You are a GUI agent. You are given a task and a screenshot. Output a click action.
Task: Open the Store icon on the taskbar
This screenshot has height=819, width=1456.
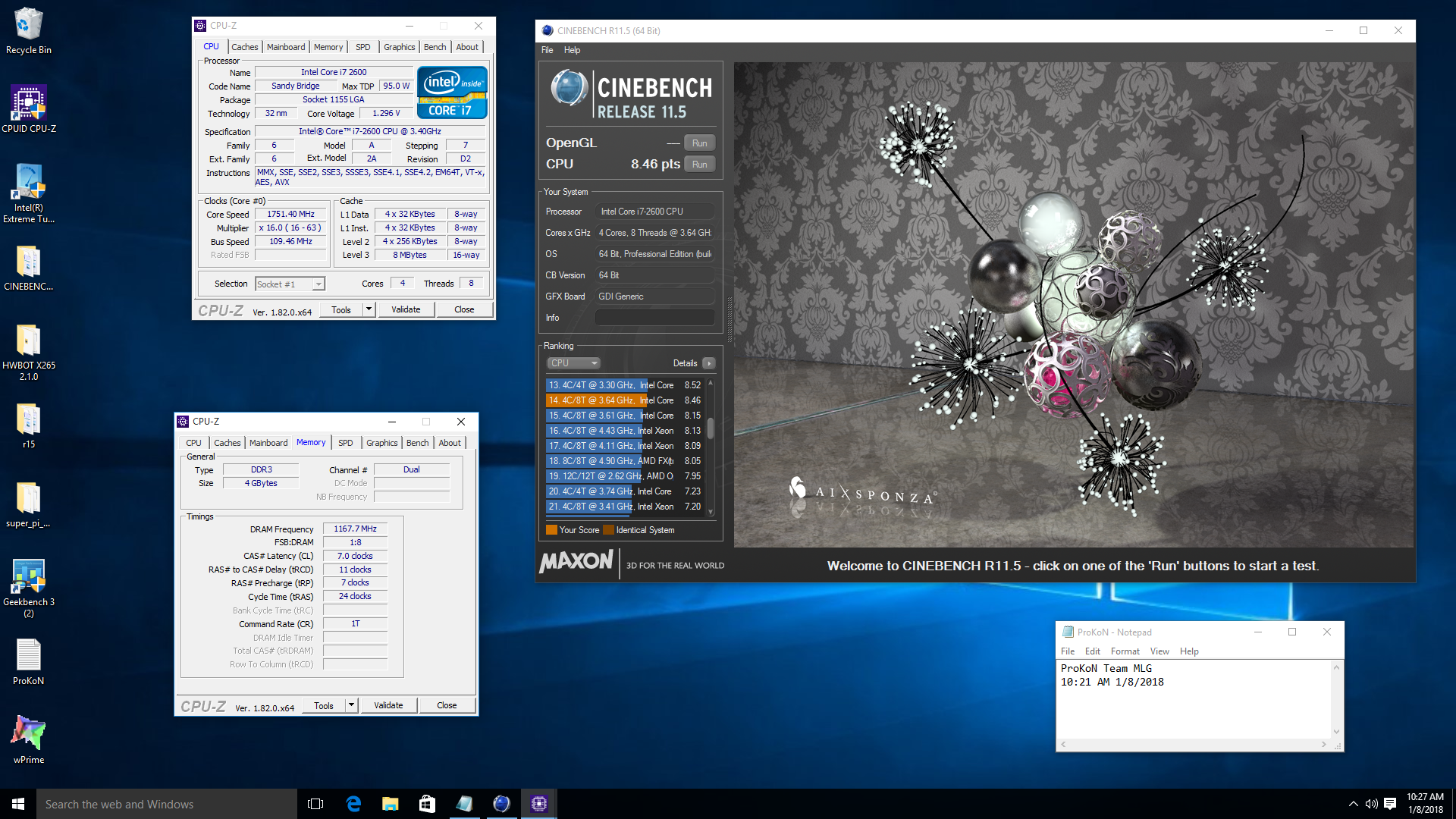click(x=427, y=804)
